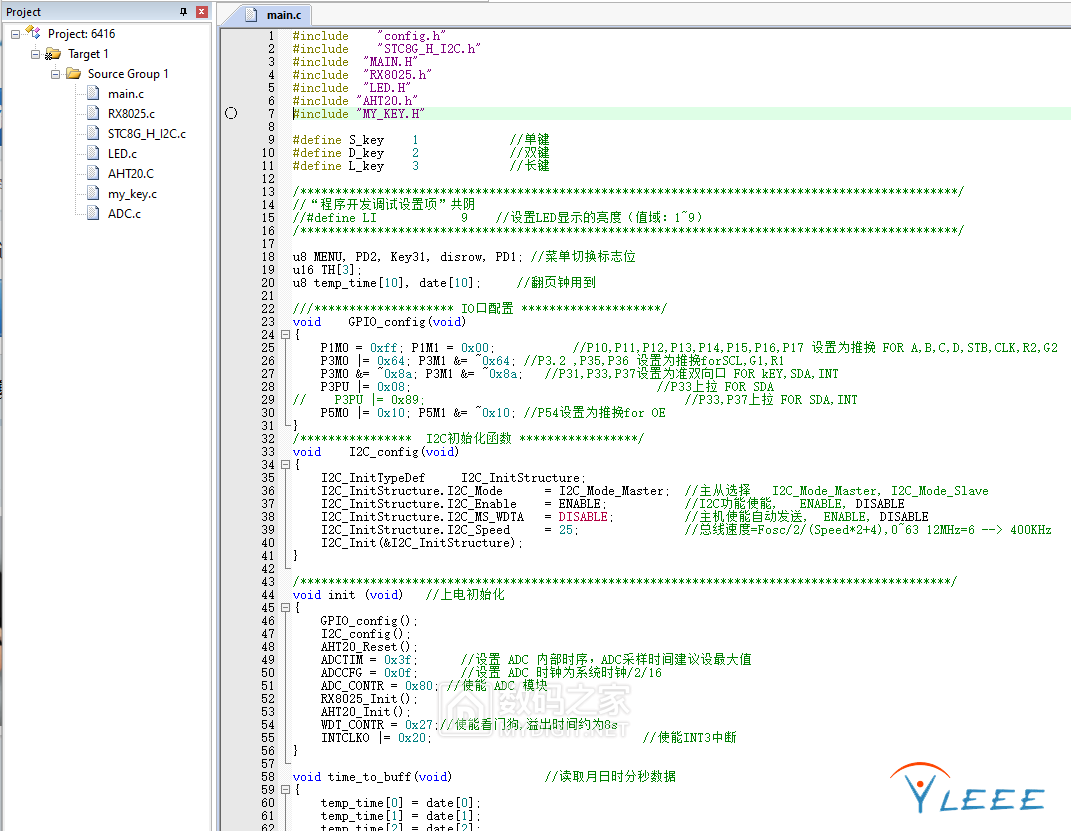Click the STC8G_H_I2C.c file icon

click(x=94, y=133)
